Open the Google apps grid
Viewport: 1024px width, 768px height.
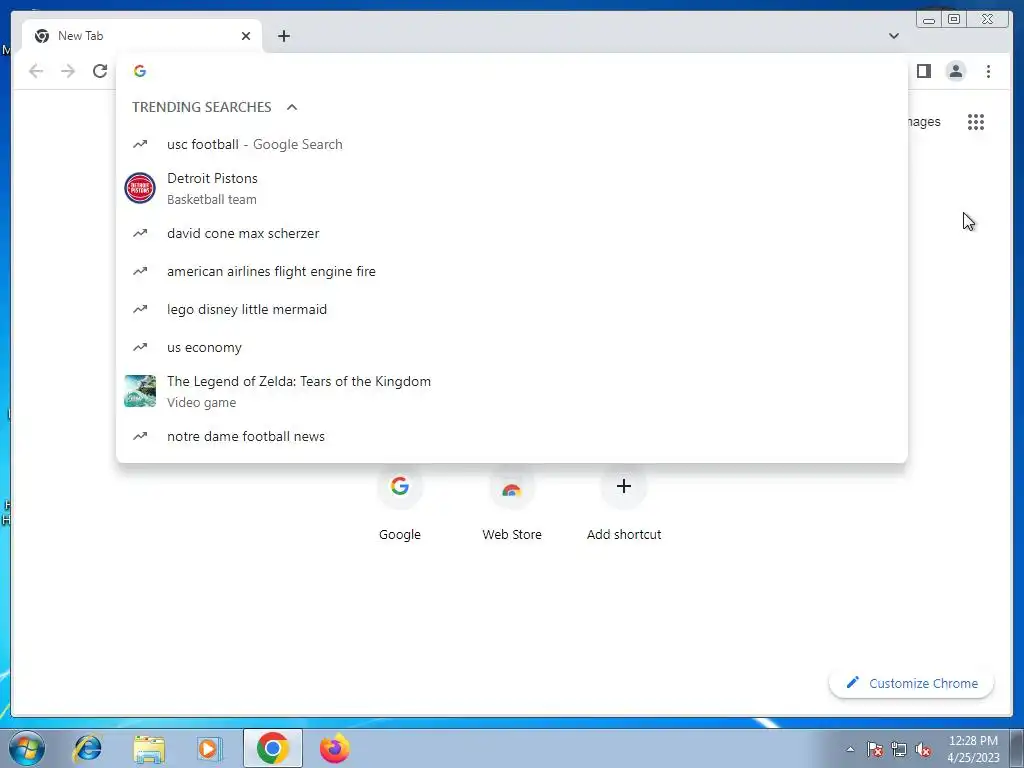[x=976, y=121]
